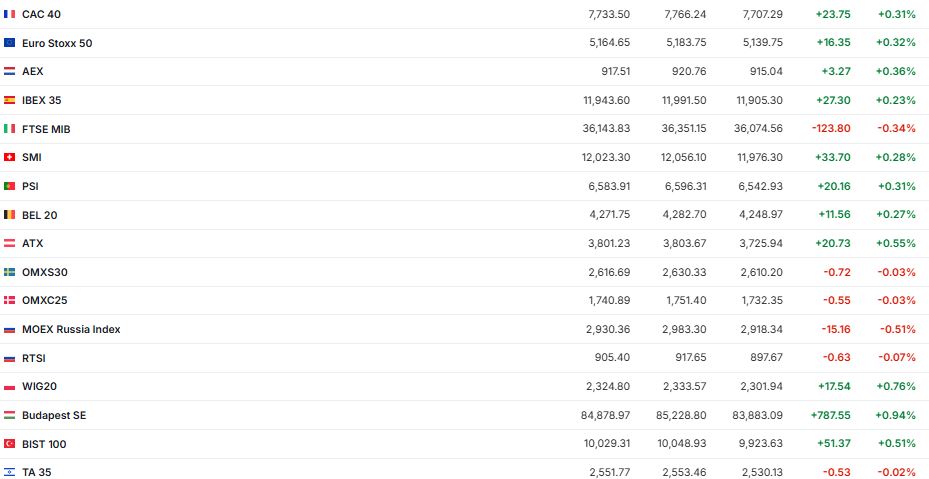This screenshot has height=479, width=929.
Task: Click the Belgium flag icon beside BEL 20
Action: click(9, 215)
